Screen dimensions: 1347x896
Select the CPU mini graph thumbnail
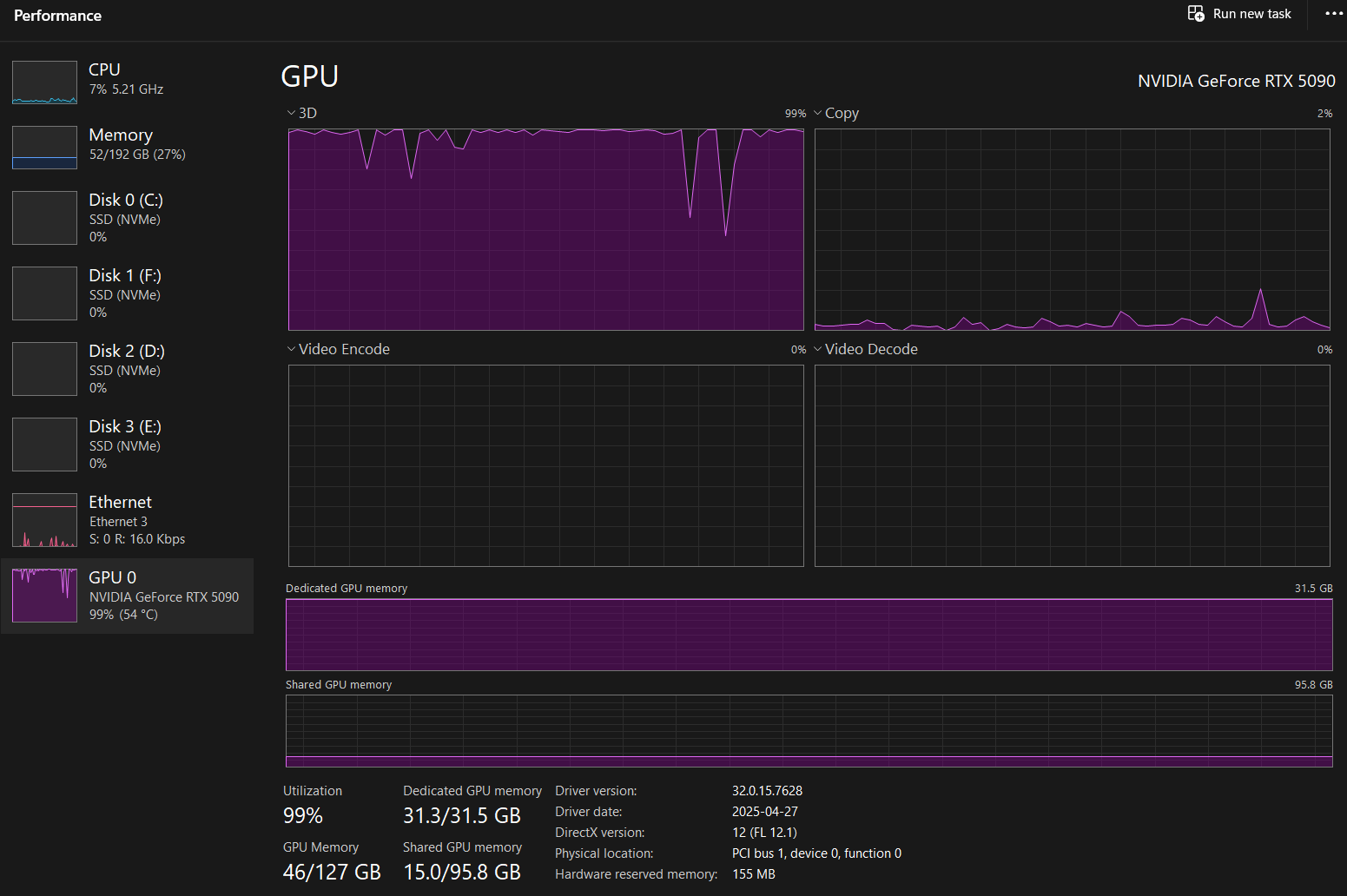point(44,82)
